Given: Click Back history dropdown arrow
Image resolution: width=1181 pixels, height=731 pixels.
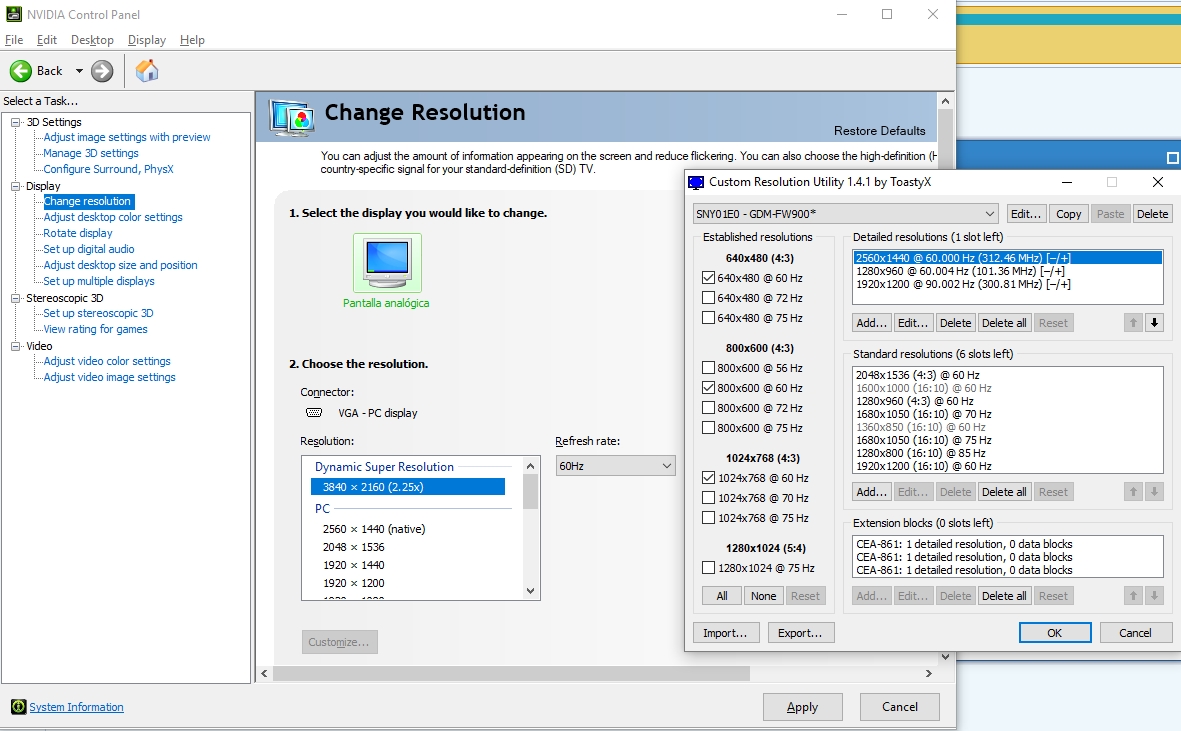Looking at the screenshot, I should point(79,71).
